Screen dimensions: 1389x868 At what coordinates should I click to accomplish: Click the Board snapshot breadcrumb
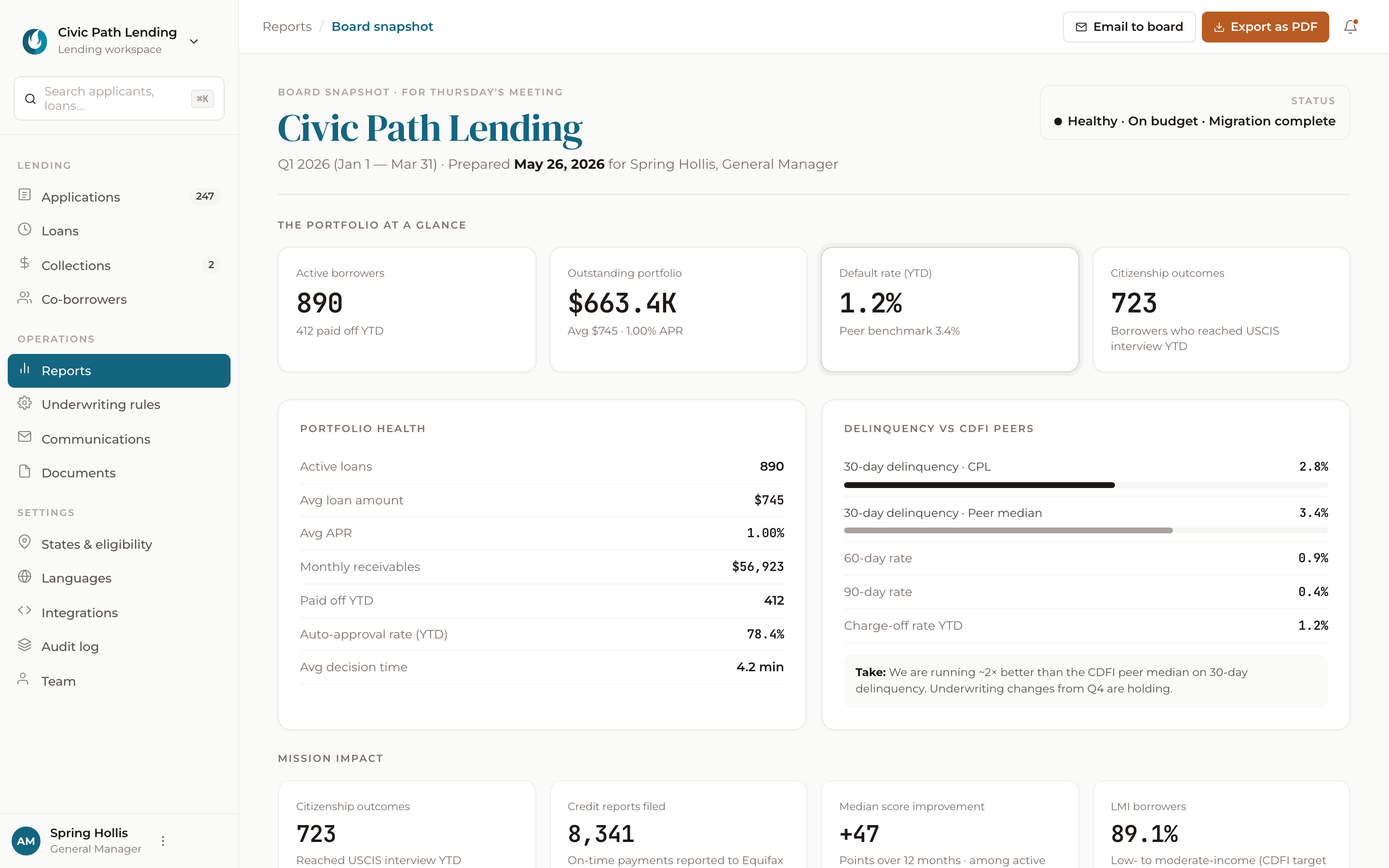click(382, 27)
